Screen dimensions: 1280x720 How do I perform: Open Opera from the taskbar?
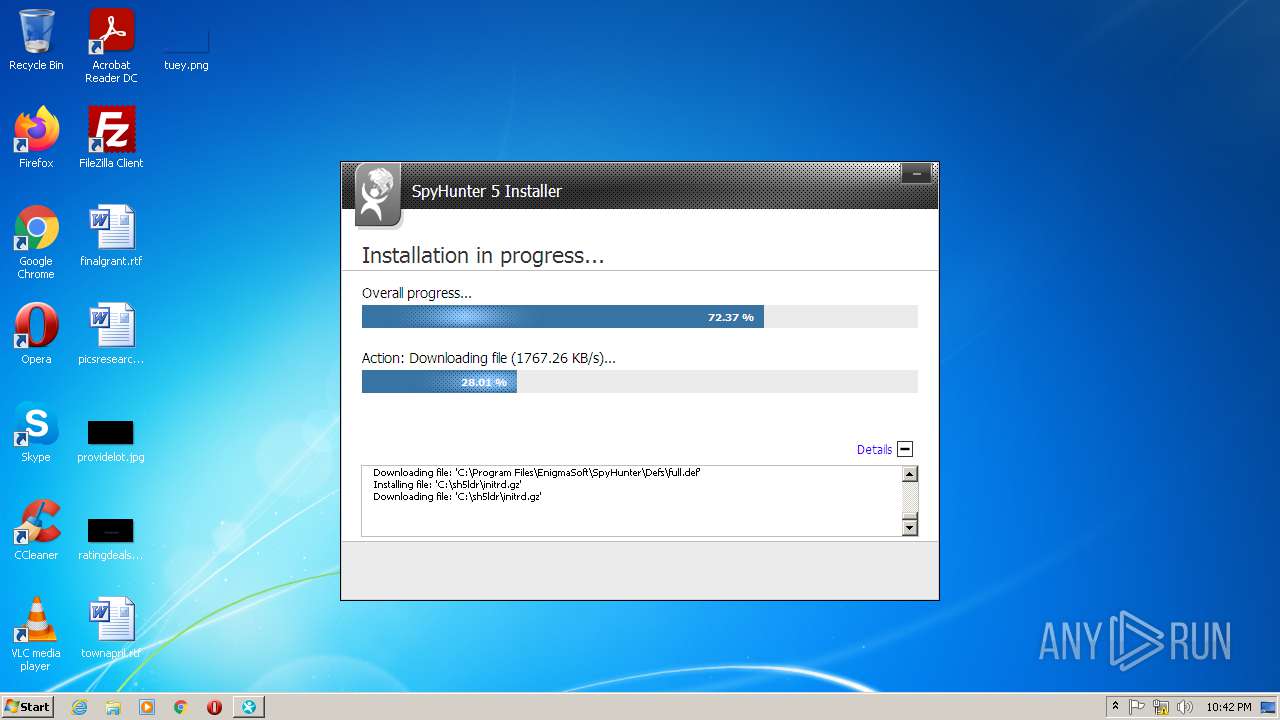pos(214,707)
